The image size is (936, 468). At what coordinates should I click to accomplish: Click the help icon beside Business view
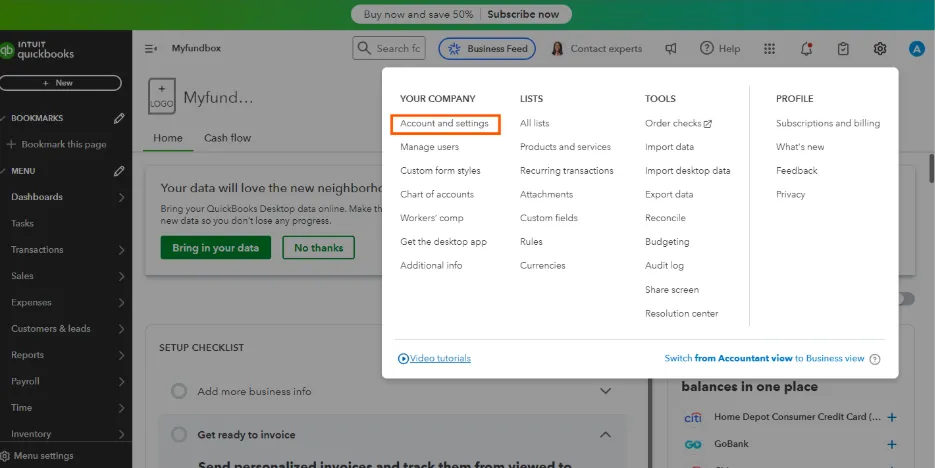coord(875,359)
